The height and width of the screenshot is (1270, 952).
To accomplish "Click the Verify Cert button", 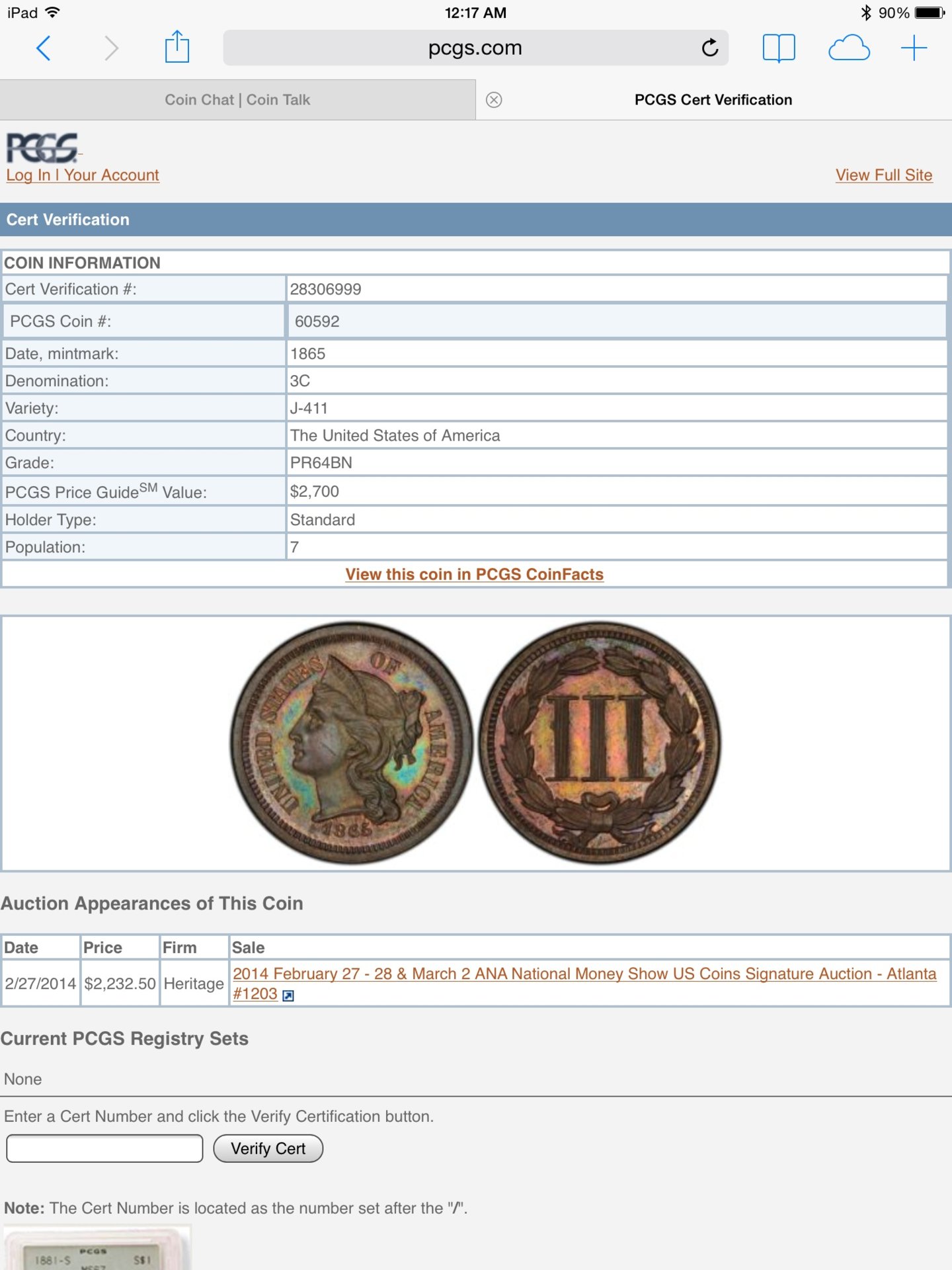I will click(x=268, y=1148).
